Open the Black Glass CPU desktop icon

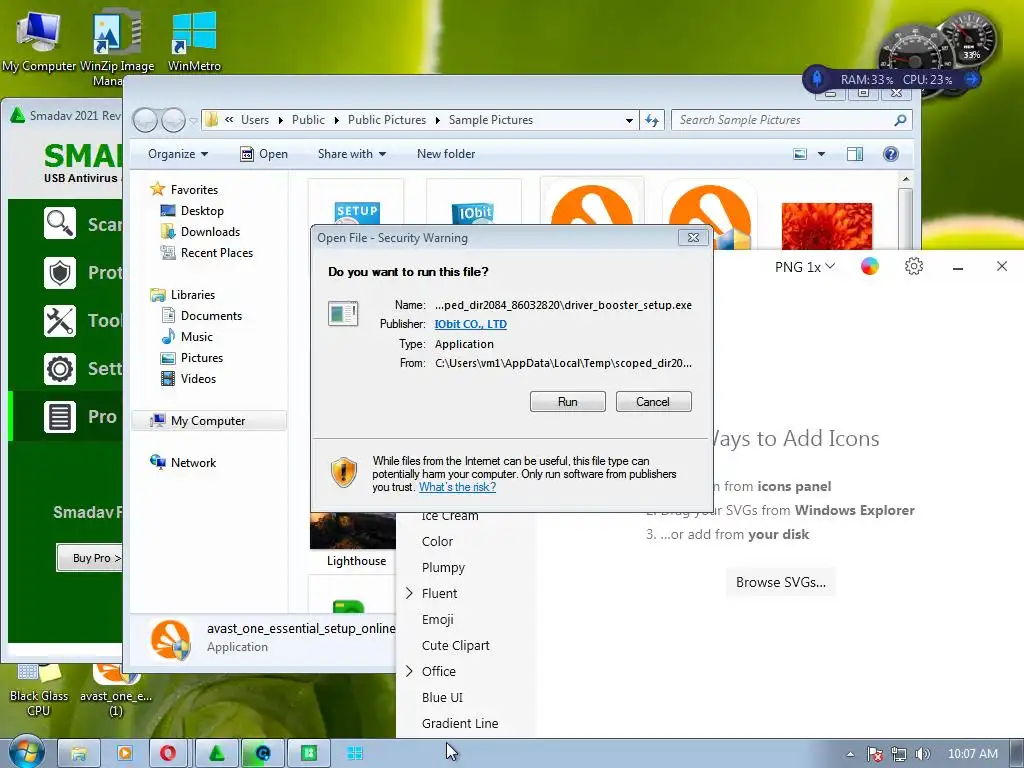(39, 692)
